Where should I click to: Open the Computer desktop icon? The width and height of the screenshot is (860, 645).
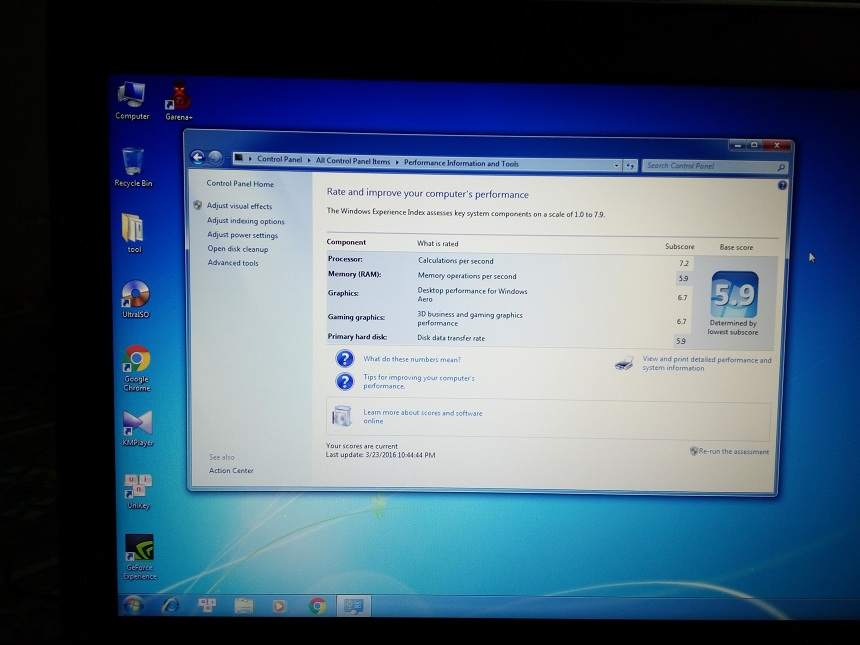coord(132,100)
